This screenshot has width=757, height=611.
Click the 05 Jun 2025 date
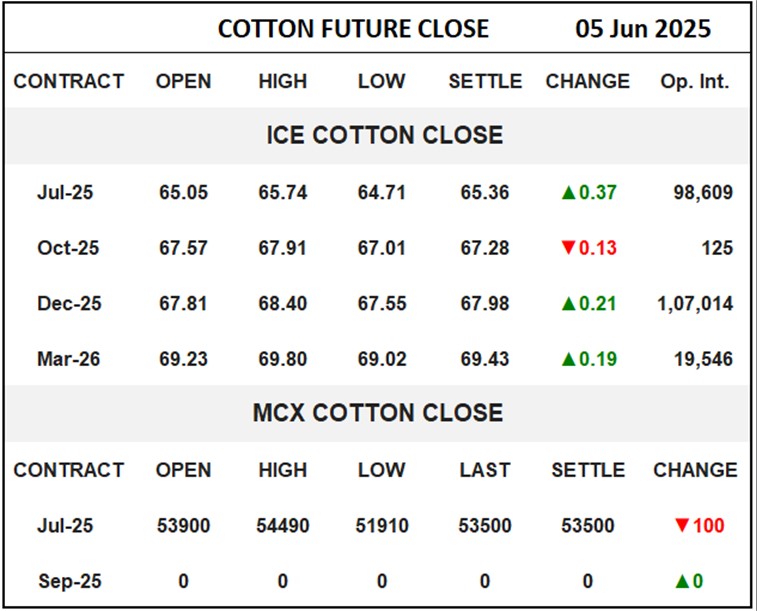point(643,29)
